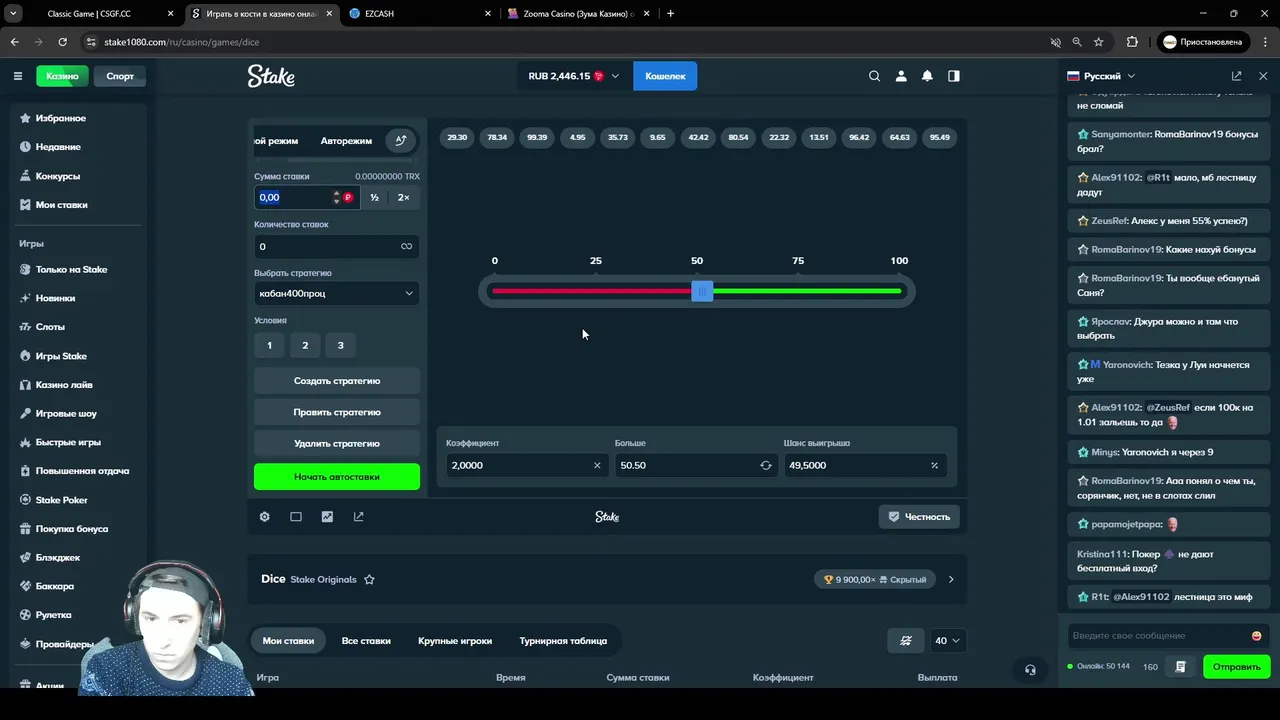Expand the Dice leaderboard arrow
The width and height of the screenshot is (1280, 720).
(x=951, y=579)
